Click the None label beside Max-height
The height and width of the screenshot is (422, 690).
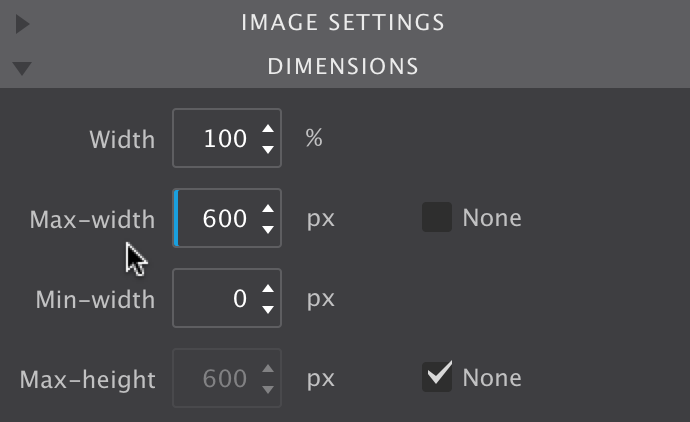coord(491,377)
